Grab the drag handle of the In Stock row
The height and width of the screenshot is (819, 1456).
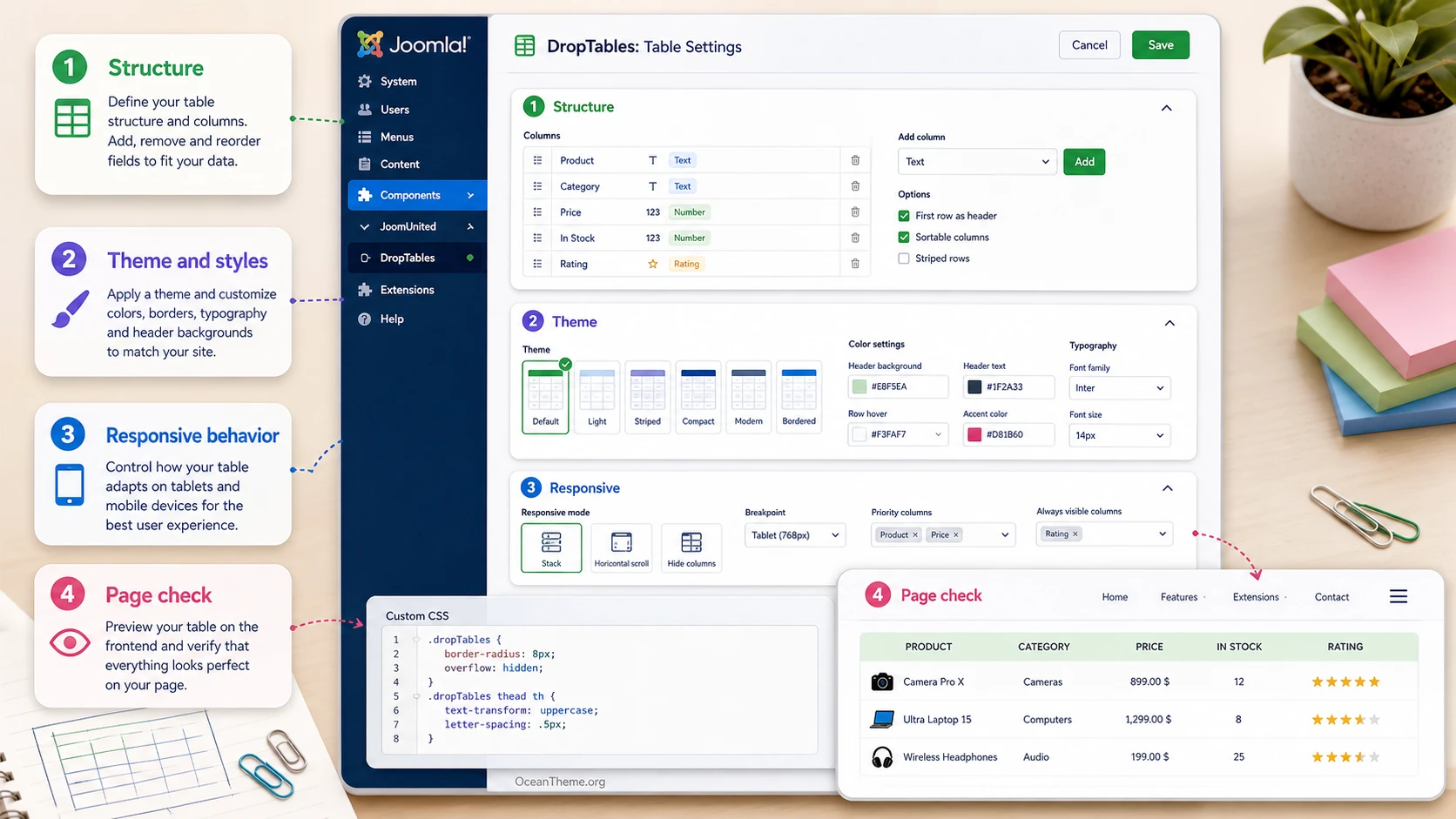click(x=537, y=238)
